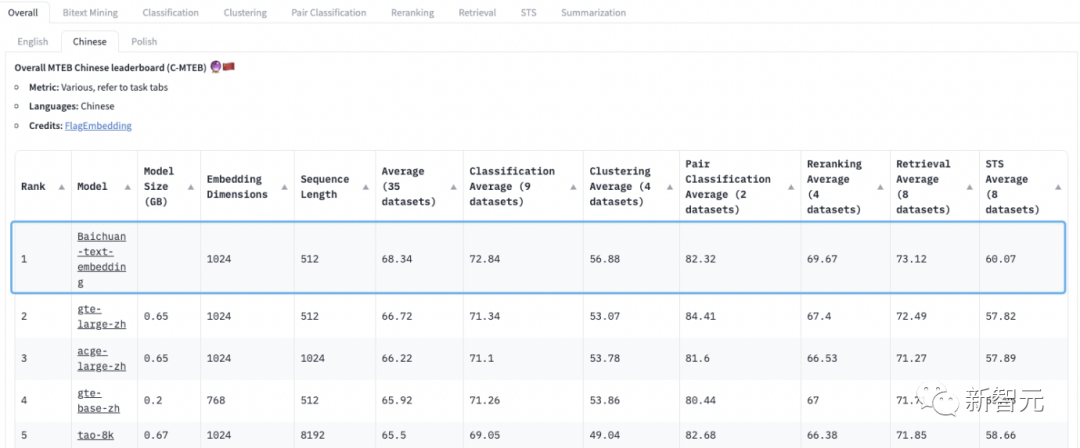The height and width of the screenshot is (448, 1080).
Task: Click the gte-large-zh model link
Action: (98, 316)
